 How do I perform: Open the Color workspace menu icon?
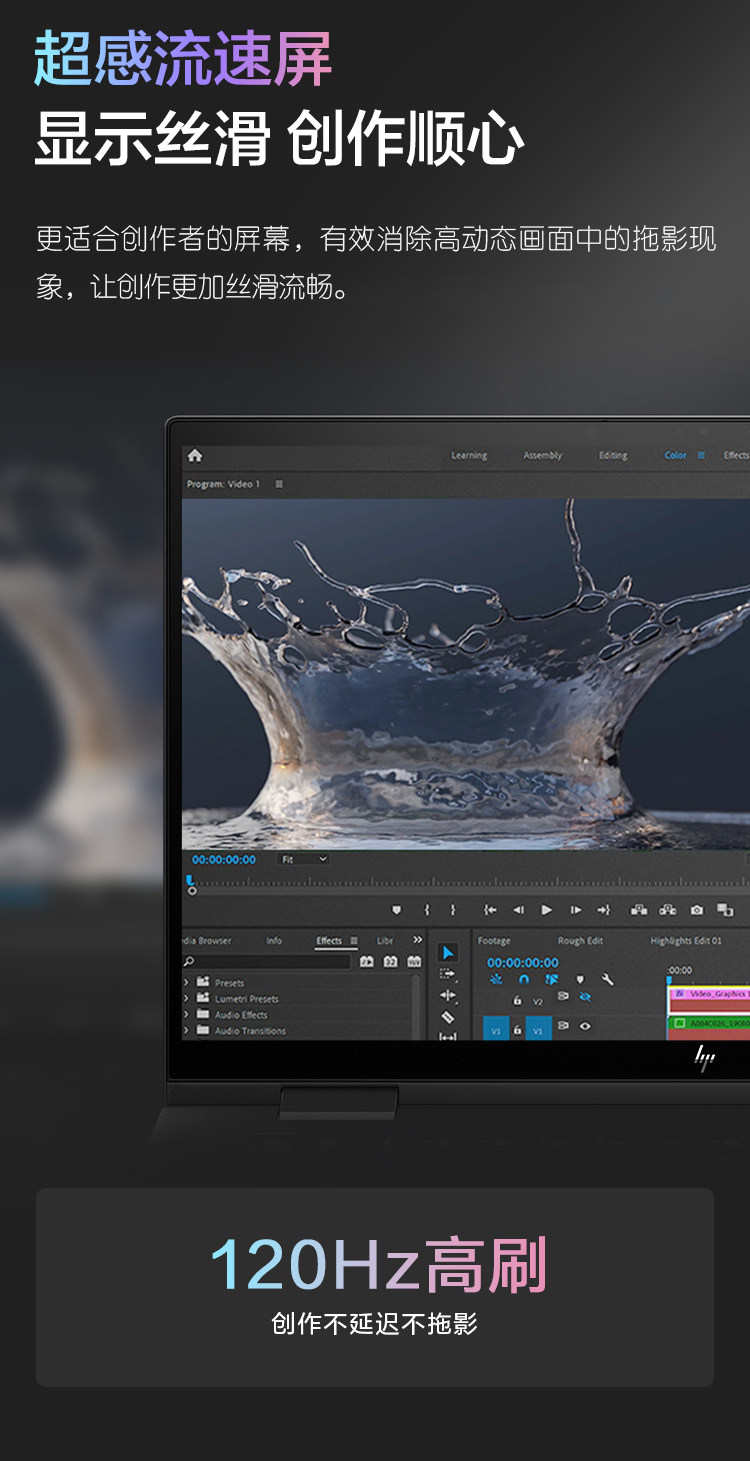click(702, 455)
